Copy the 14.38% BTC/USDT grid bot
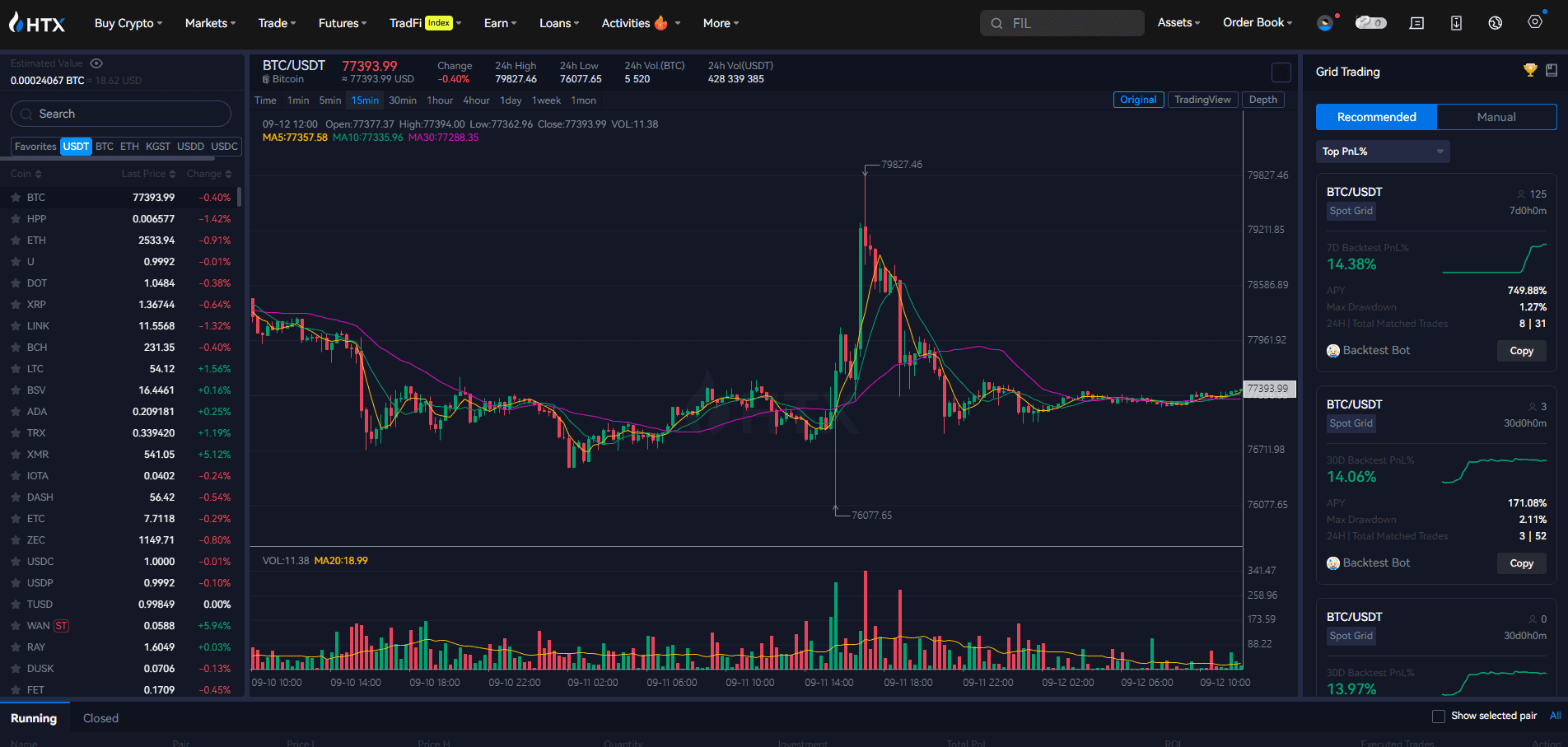This screenshot has height=747, width=1568. [1521, 351]
